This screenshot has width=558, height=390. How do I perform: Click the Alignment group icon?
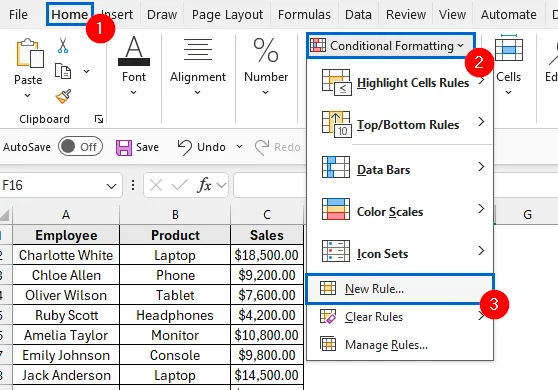click(x=198, y=49)
